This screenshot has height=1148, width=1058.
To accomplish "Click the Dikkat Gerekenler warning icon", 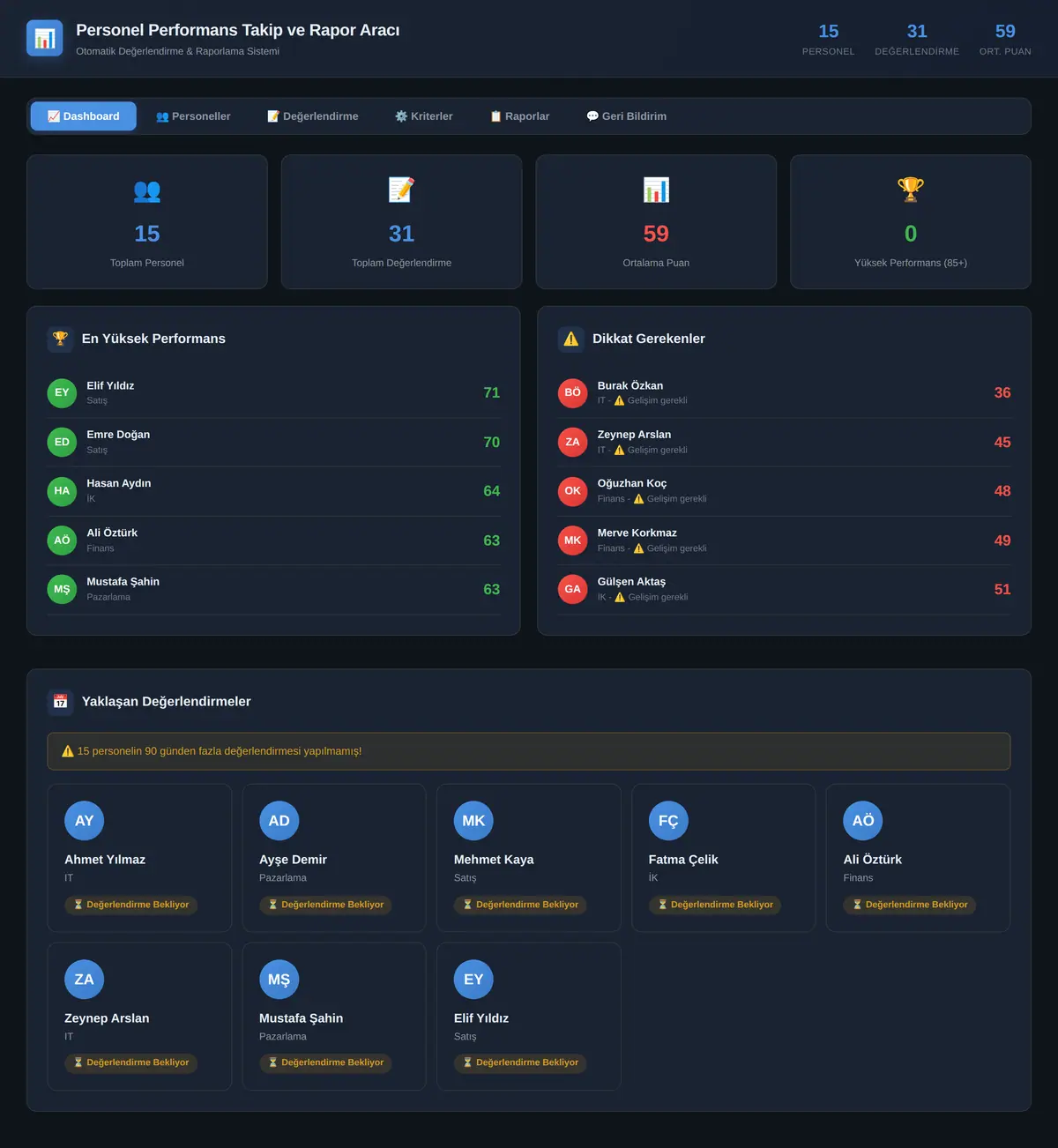I will click(571, 339).
